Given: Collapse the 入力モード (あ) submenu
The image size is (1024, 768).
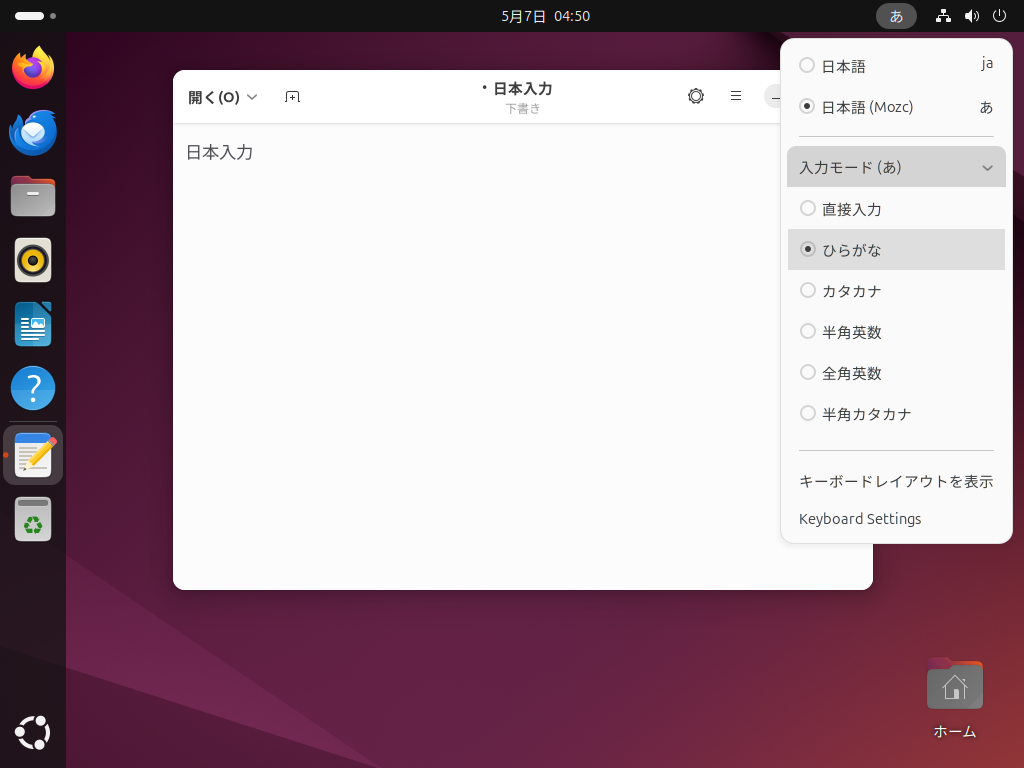Looking at the screenshot, I should point(895,168).
